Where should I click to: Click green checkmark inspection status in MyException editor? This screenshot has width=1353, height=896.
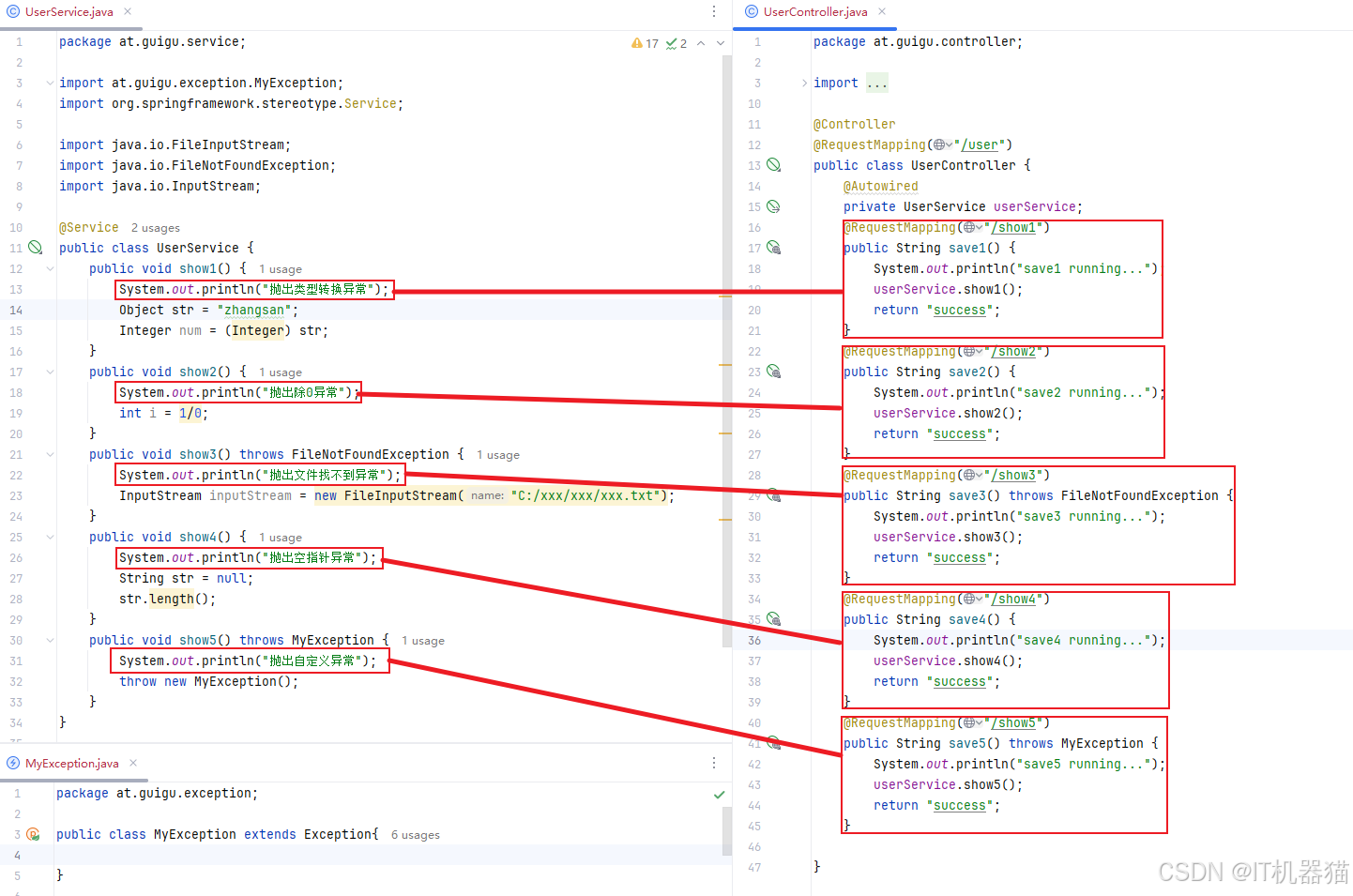(x=719, y=795)
